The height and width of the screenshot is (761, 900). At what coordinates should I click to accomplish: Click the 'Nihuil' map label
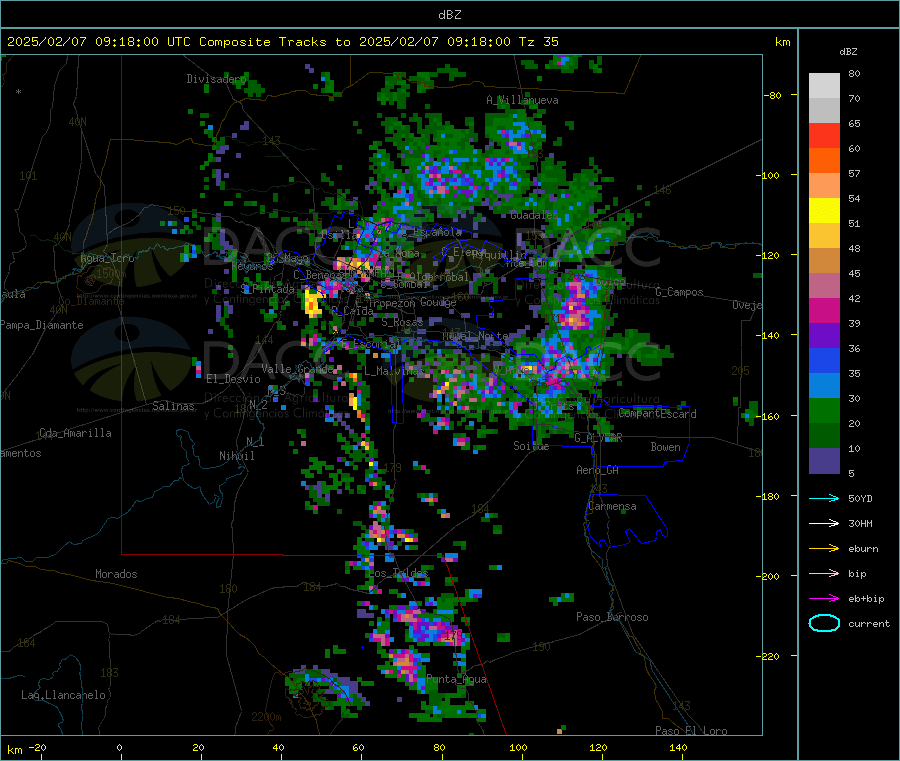[x=236, y=456]
